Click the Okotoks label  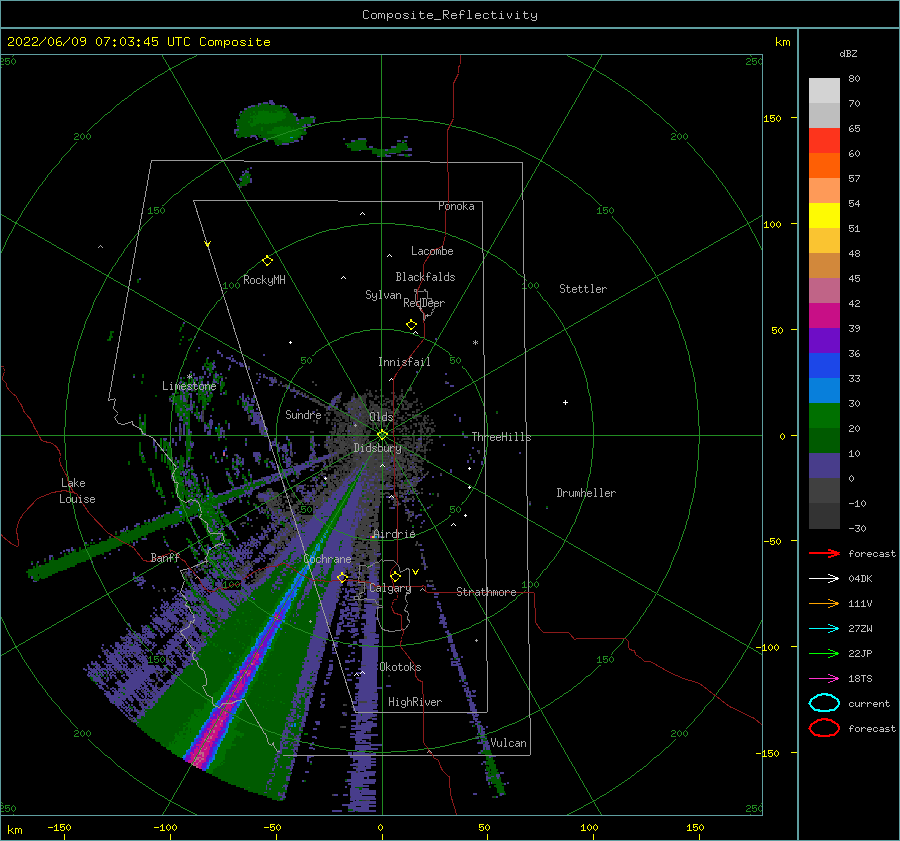[x=400, y=667]
